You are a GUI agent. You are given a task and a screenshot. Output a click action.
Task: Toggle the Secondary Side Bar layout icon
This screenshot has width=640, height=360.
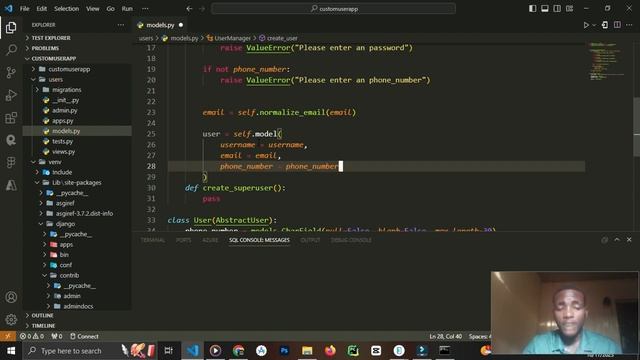[x=557, y=9]
